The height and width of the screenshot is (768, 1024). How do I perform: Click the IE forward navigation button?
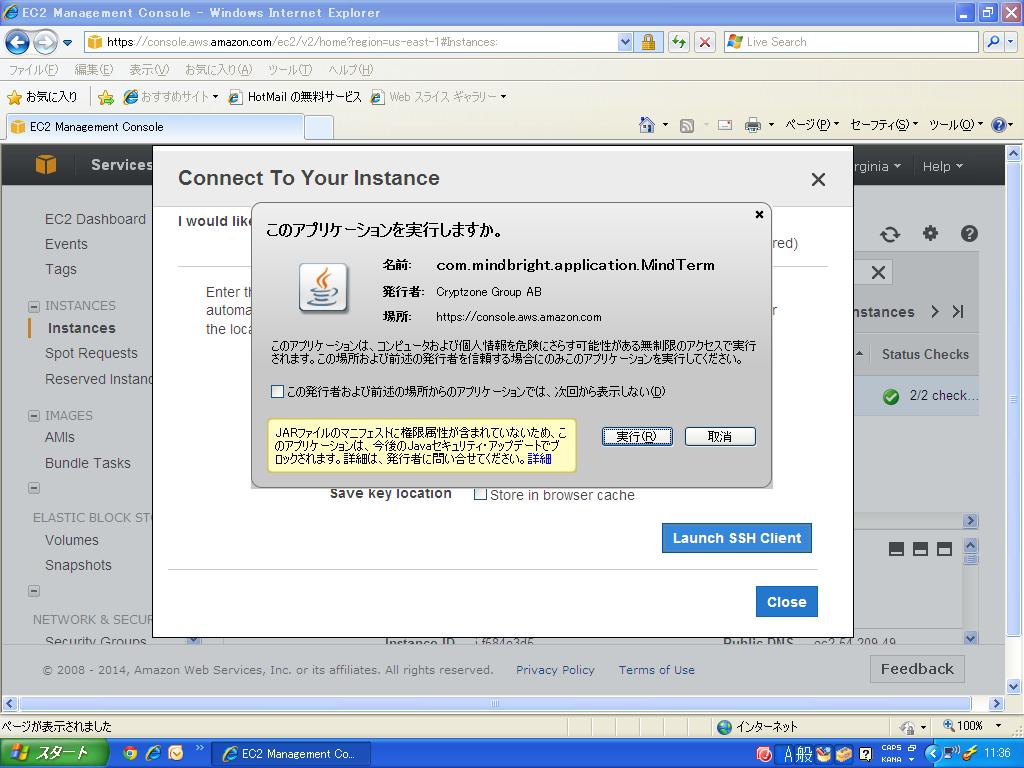pos(44,42)
